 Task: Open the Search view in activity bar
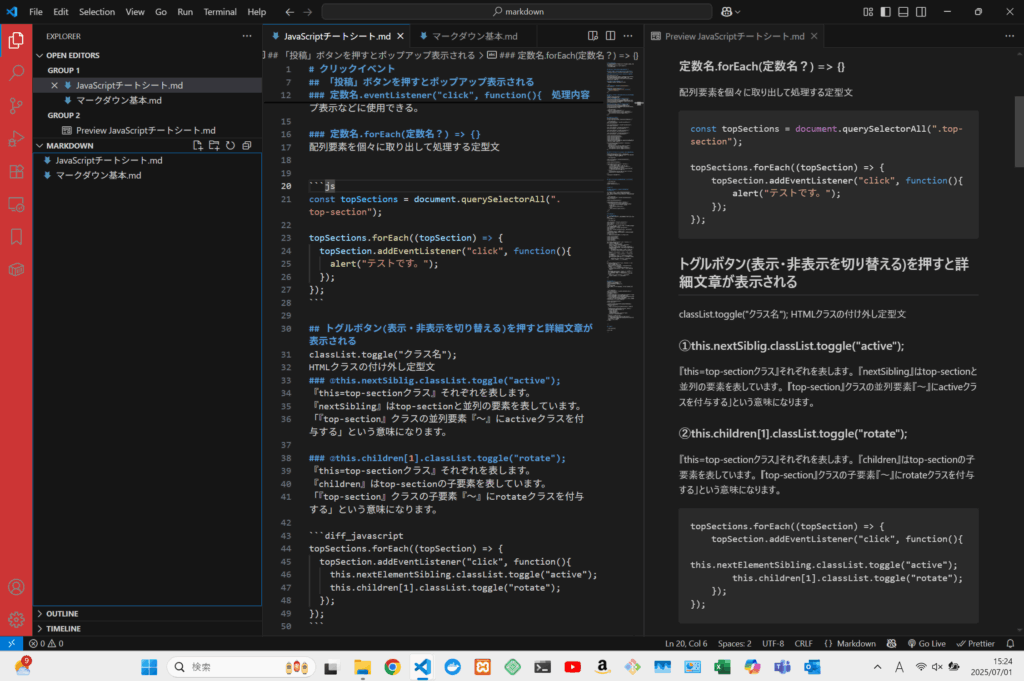pyautogui.click(x=16, y=72)
